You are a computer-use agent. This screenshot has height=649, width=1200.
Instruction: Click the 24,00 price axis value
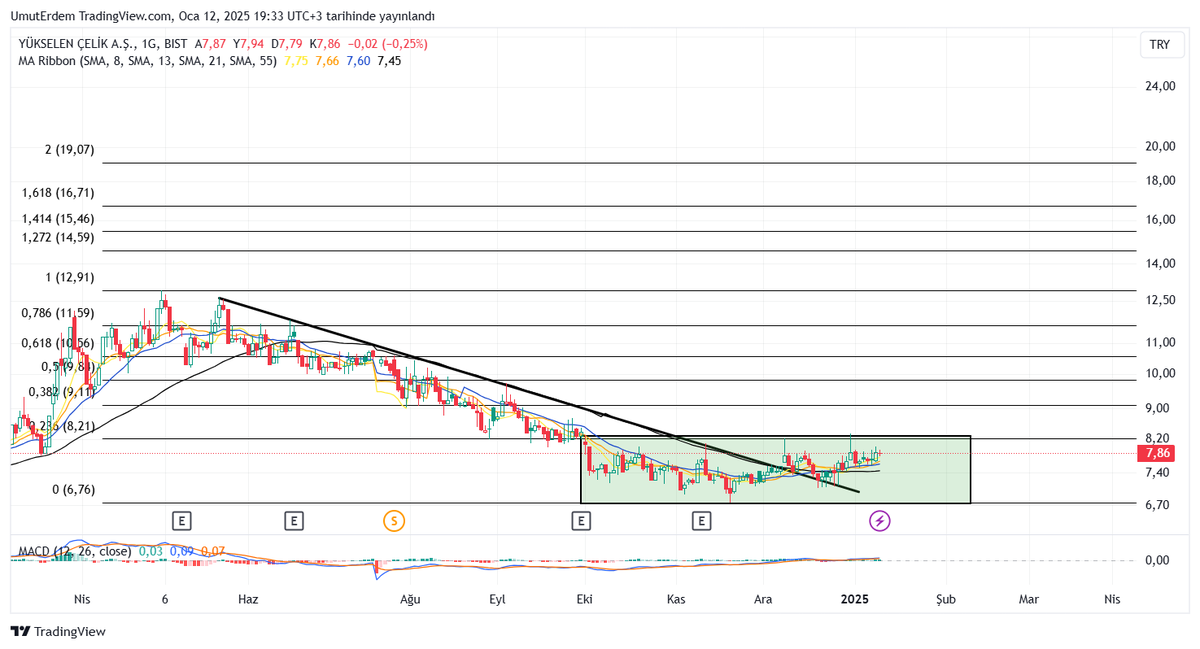point(1160,87)
